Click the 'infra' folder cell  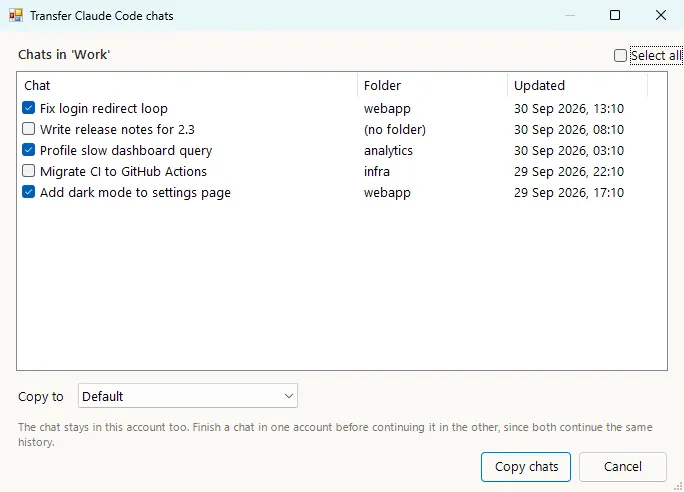click(377, 171)
